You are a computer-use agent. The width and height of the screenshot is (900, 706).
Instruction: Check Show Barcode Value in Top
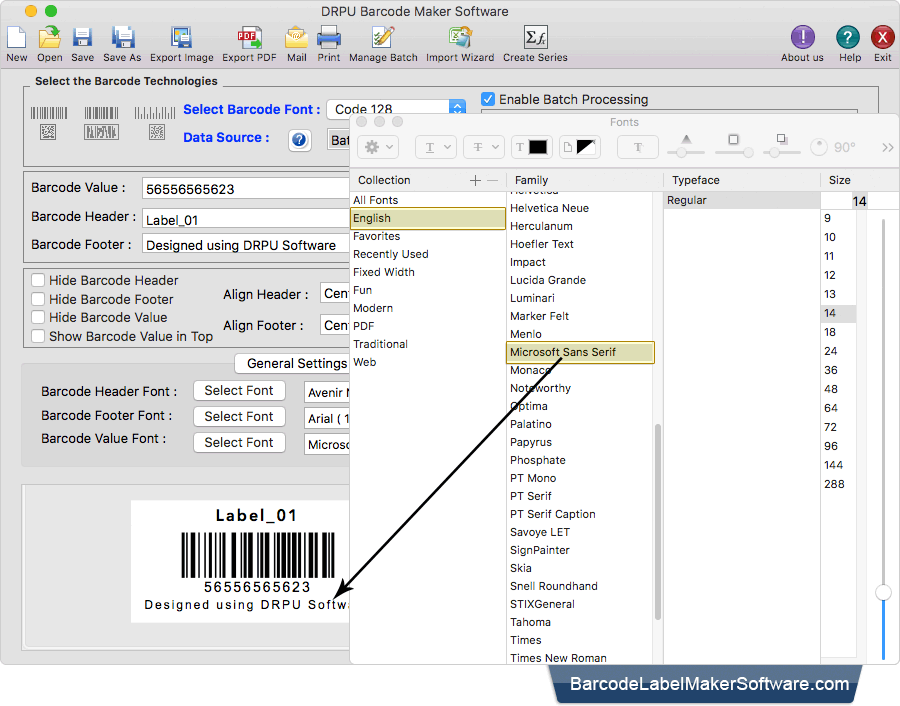click(38, 336)
